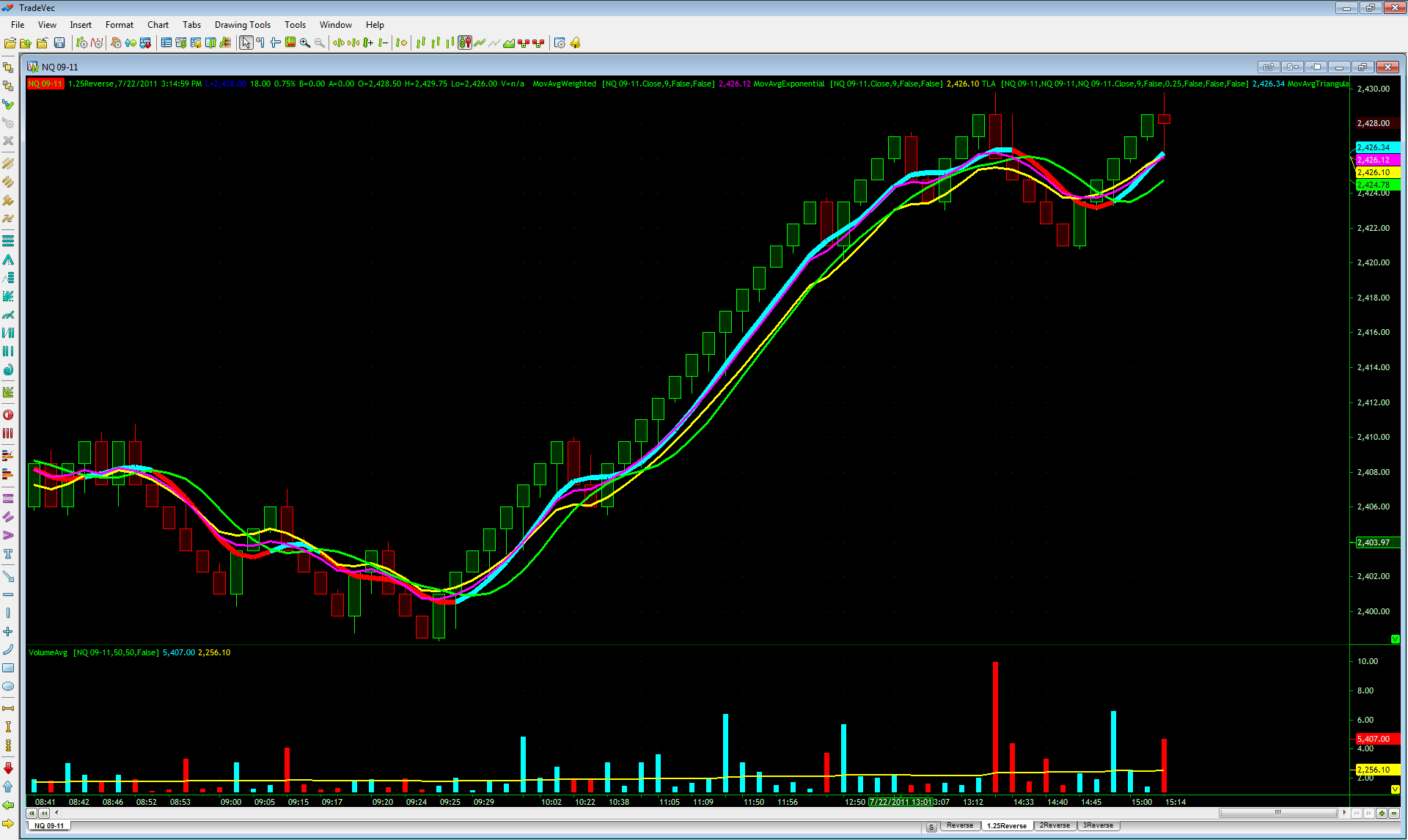Viewport: 1408px width, 840px height.
Task: Click the zoom in magnifier icon
Action: 305,43
